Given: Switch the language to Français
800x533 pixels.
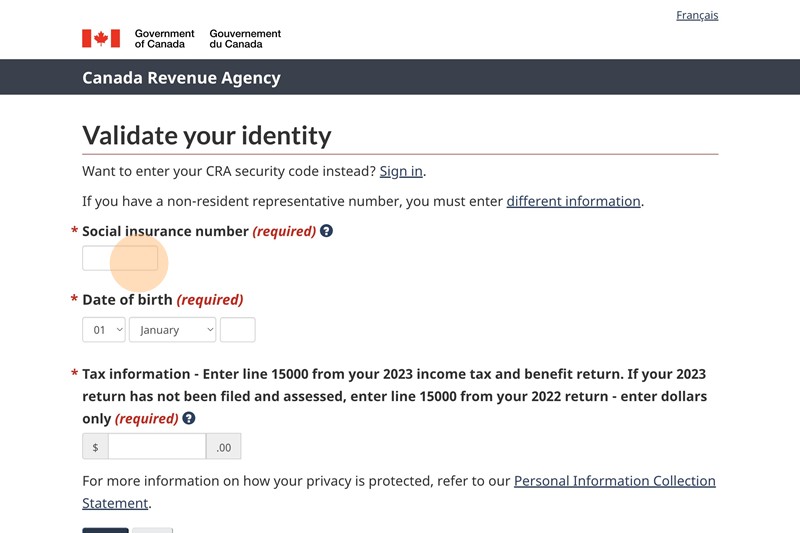Looking at the screenshot, I should click(697, 15).
